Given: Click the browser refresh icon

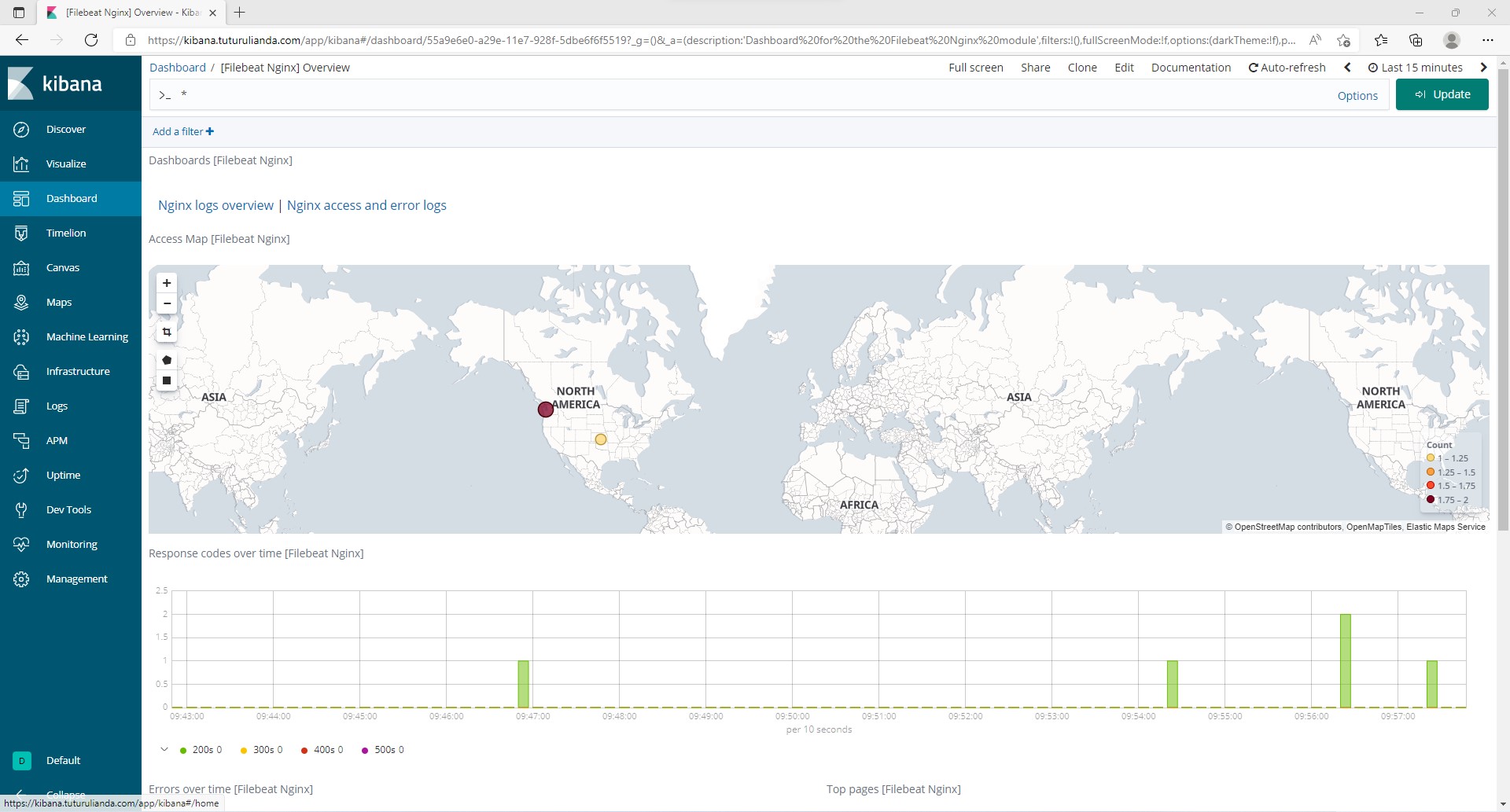Looking at the screenshot, I should pyautogui.click(x=91, y=40).
